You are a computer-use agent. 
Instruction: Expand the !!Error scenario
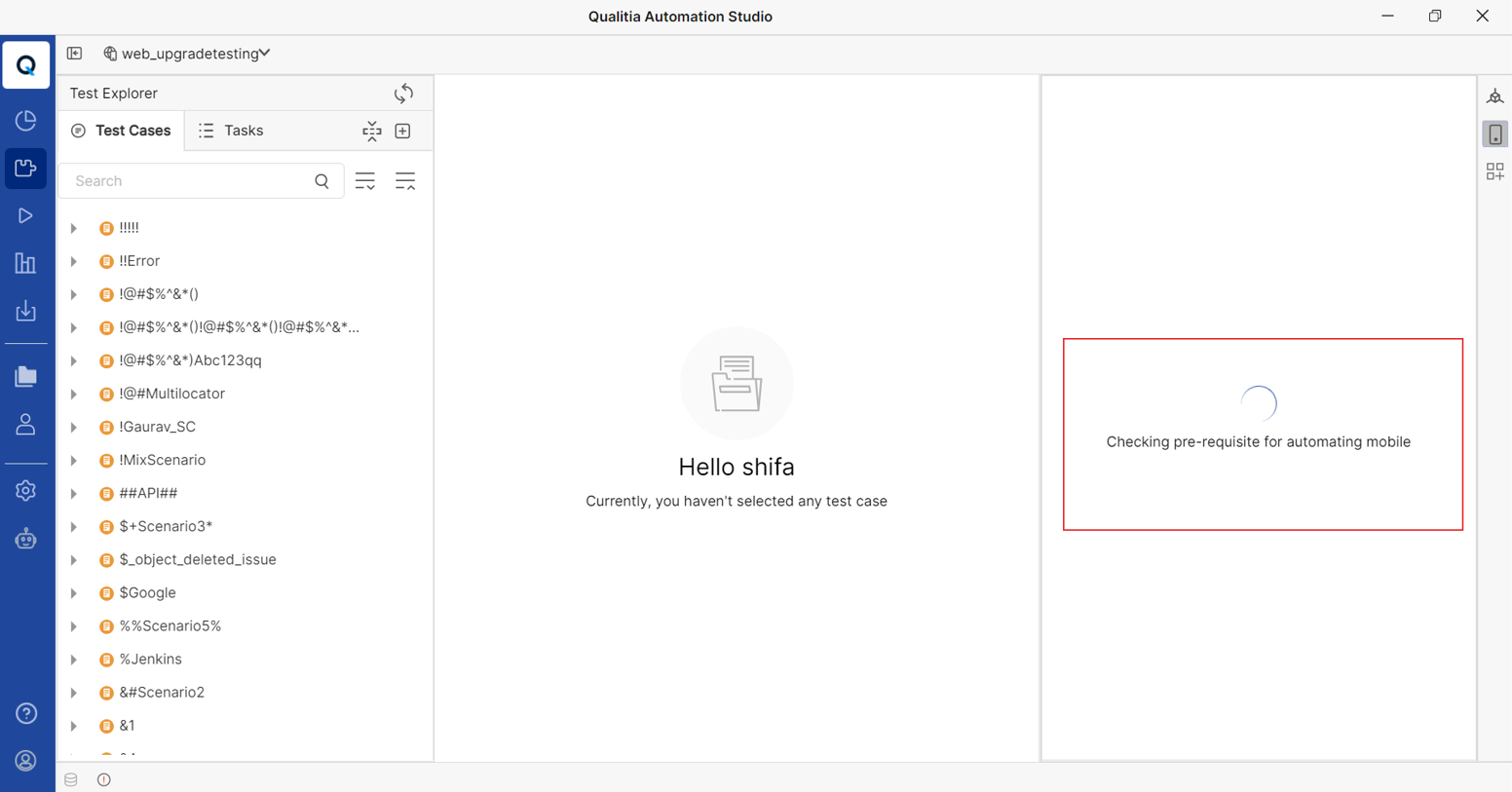tap(74, 261)
